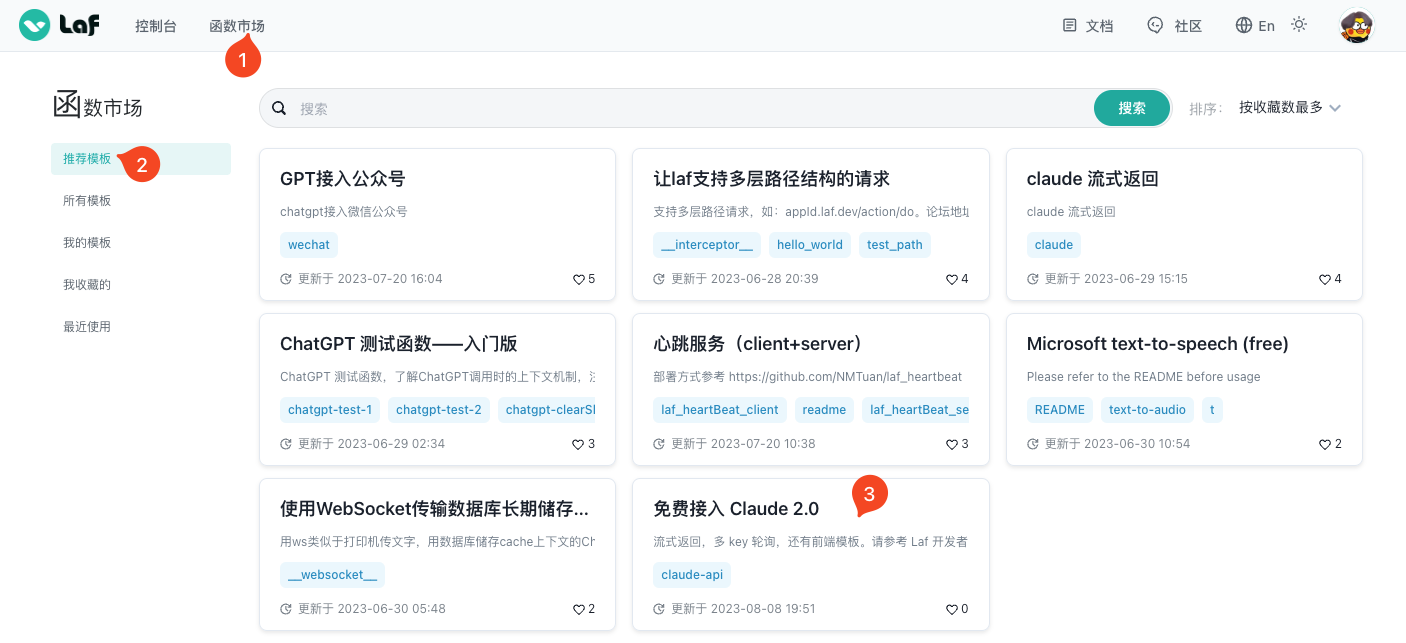Open the 免费接入 Claude 2.0 template title
The image size is (1406, 643).
tap(736, 509)
